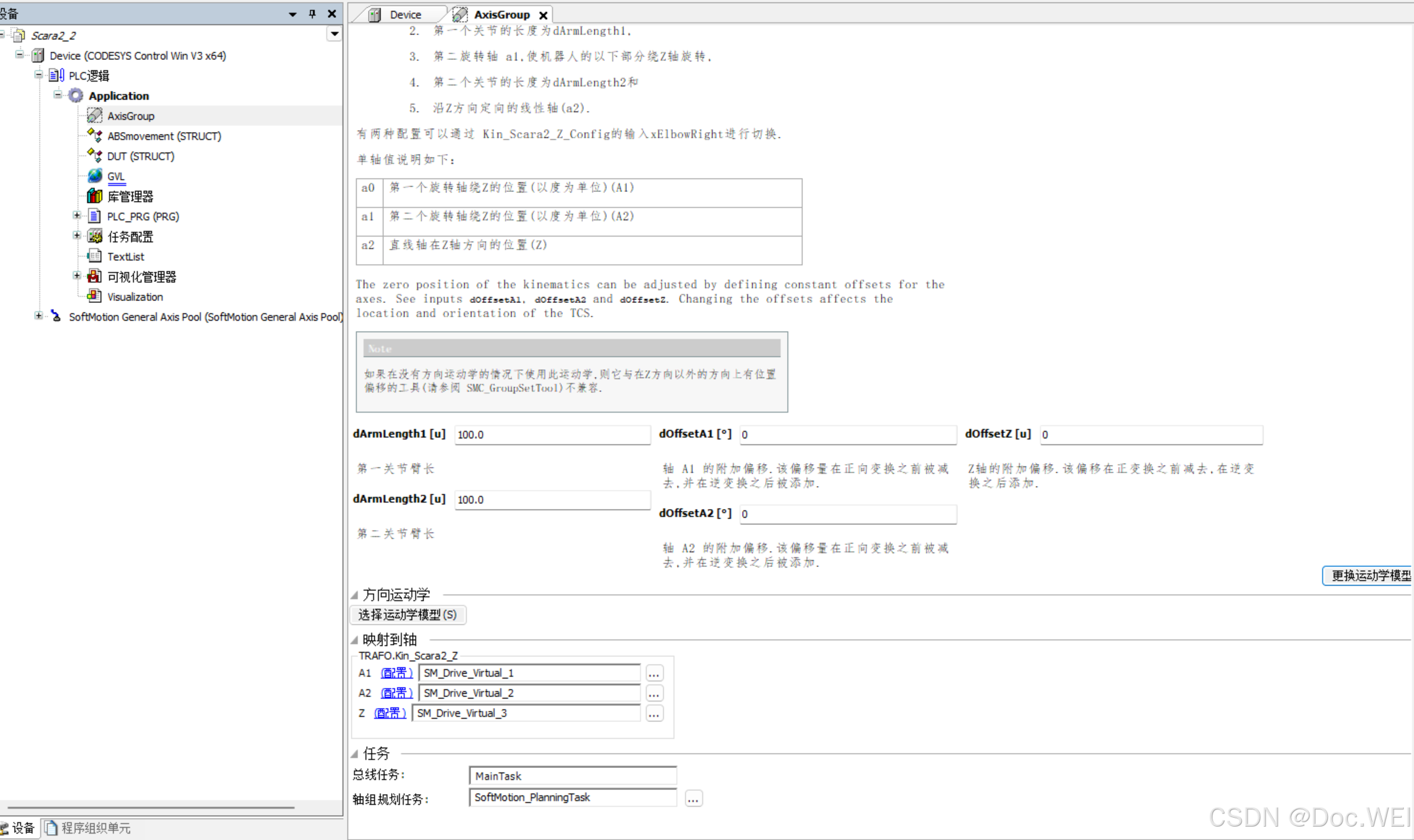Expand the PLC_PRG tree node
Screen dimensions: 1414x840
77,216
